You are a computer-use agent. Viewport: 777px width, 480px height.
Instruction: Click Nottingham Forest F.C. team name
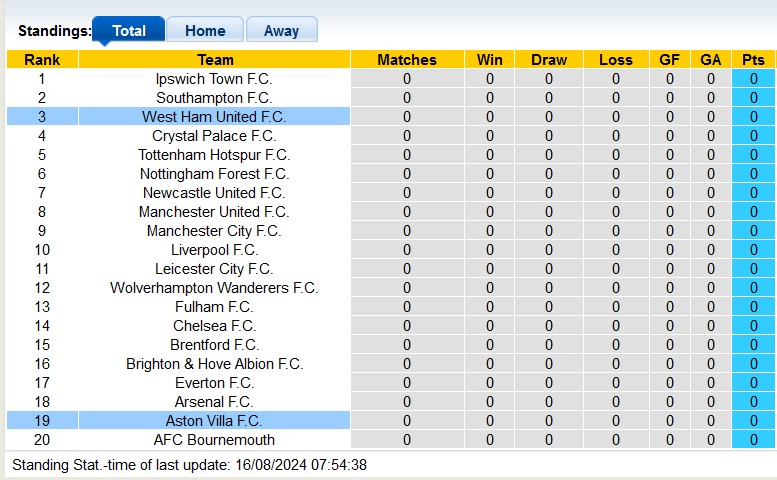[x=214, y=174]
